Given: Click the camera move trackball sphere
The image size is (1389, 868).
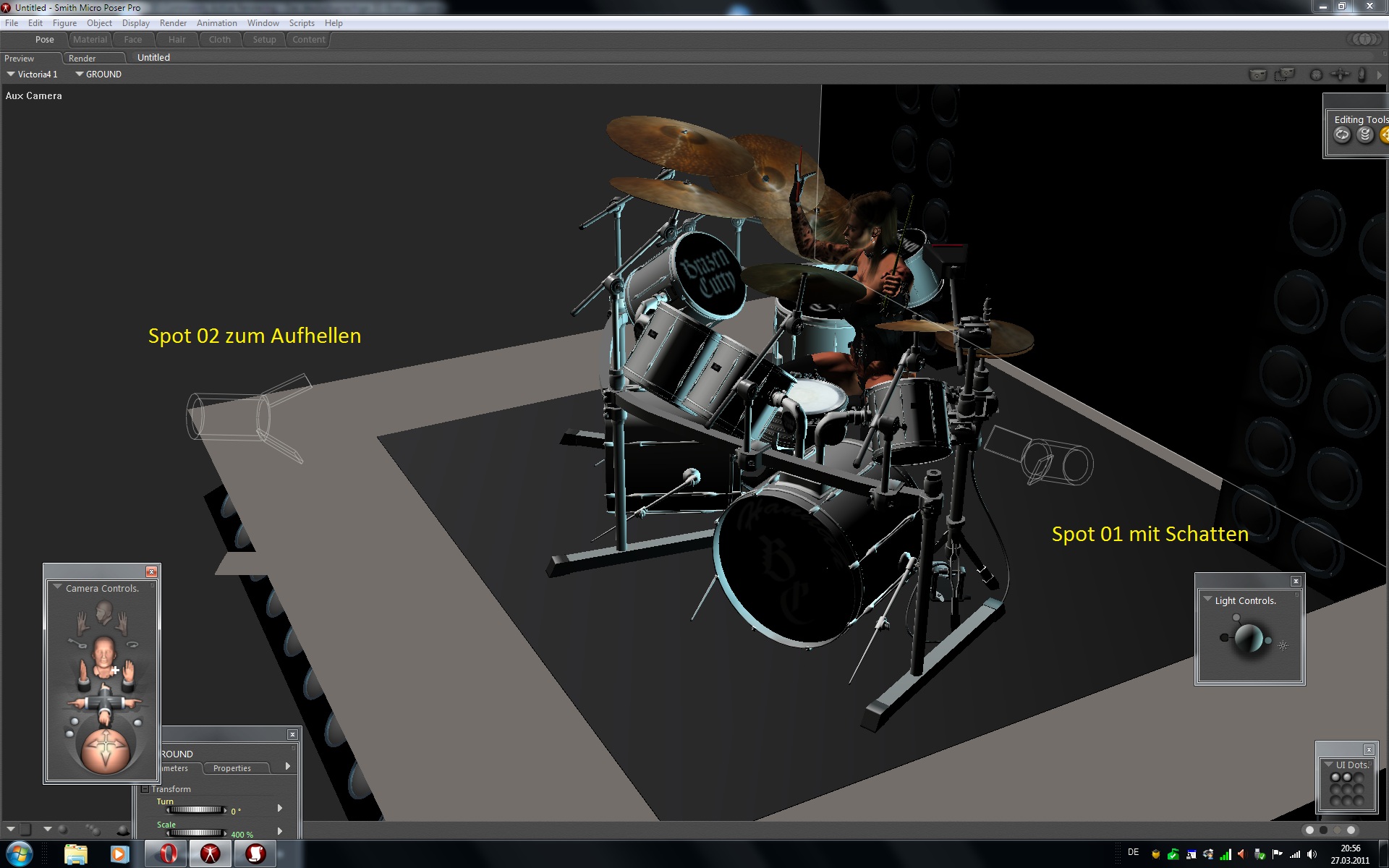Looking at the screenshot, I should (106, 750).
